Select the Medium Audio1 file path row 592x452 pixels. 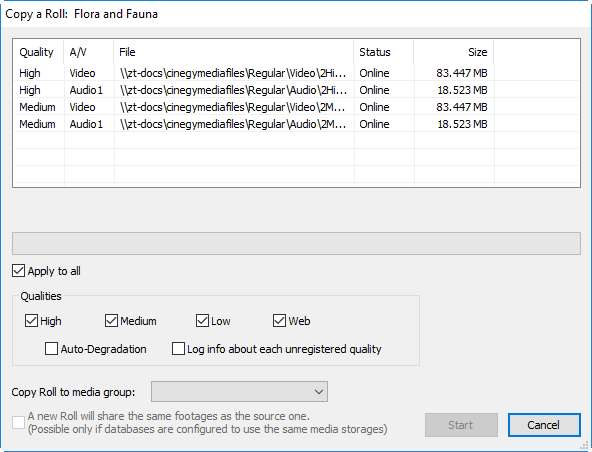233,124
